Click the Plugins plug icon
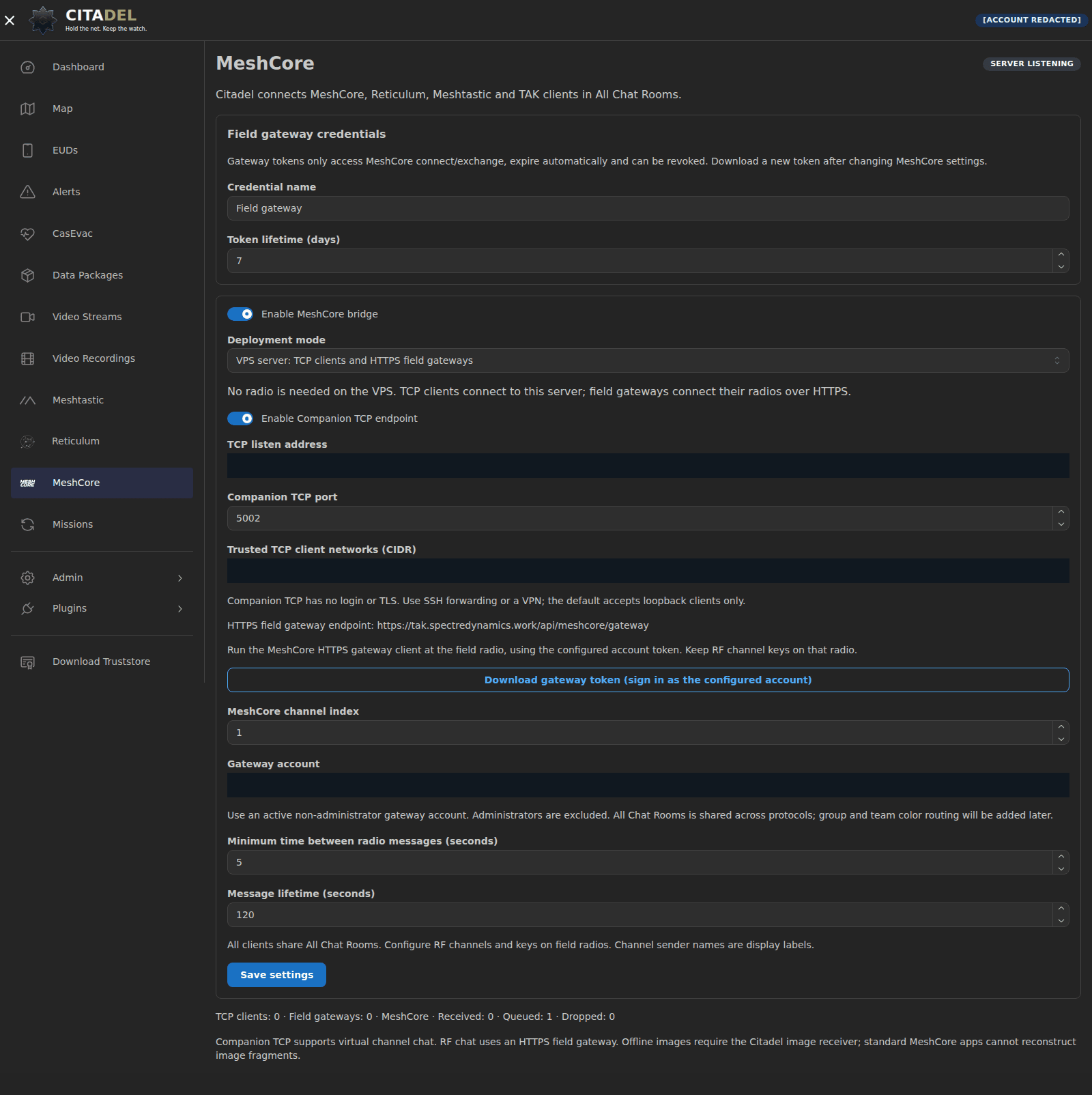 click(27, 608)
